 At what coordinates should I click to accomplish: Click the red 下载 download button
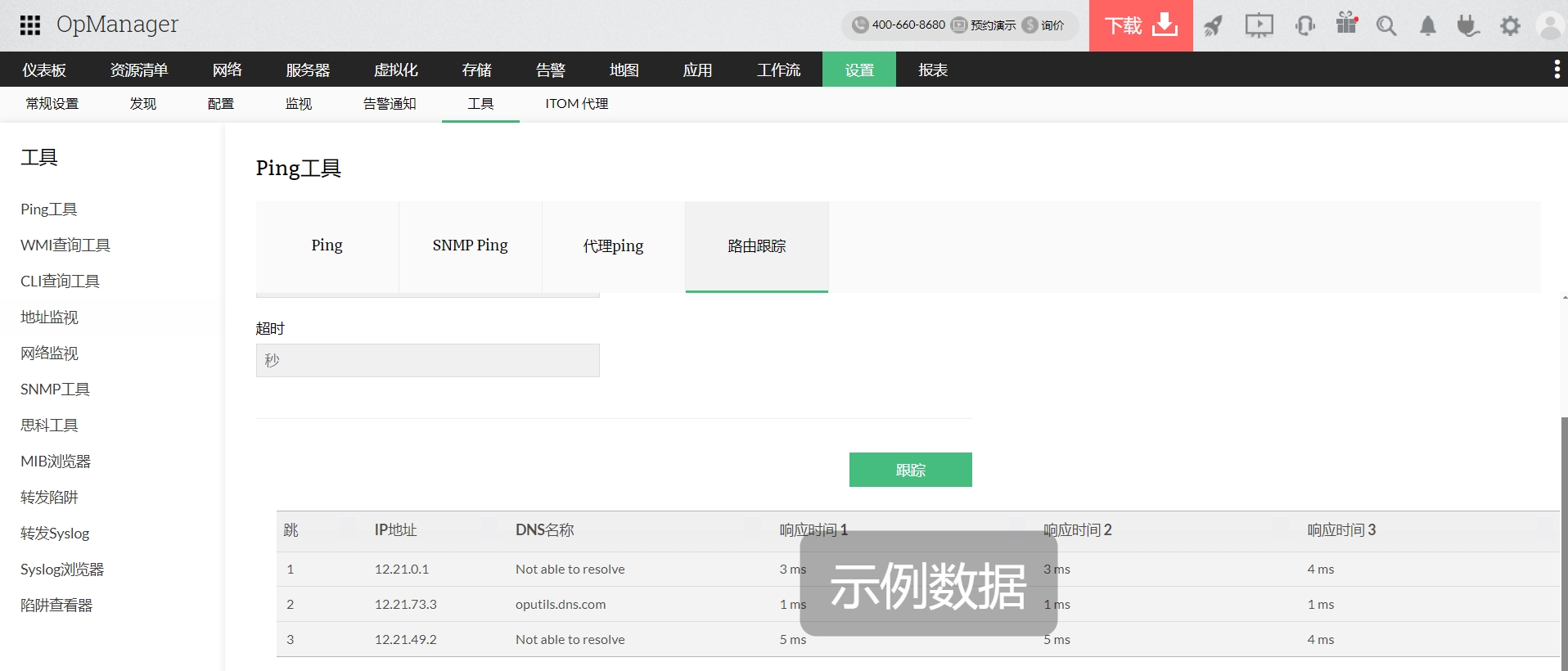click(x=1141, y=25)
